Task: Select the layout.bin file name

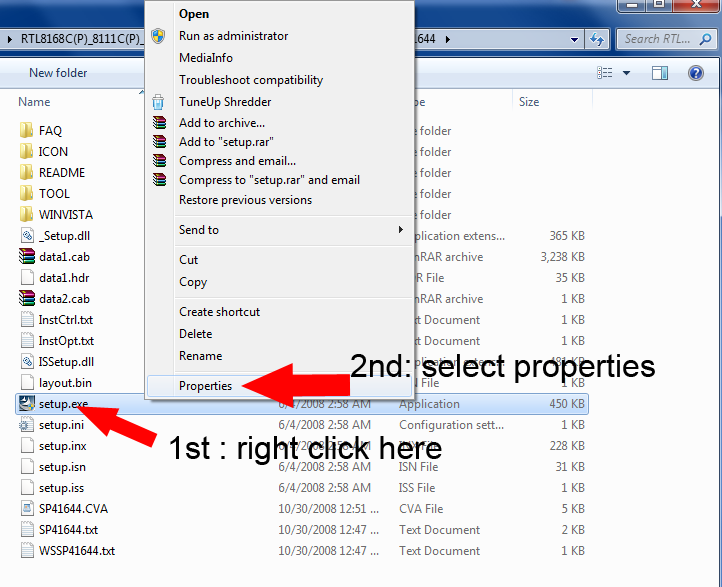Action: pos(65,383)
